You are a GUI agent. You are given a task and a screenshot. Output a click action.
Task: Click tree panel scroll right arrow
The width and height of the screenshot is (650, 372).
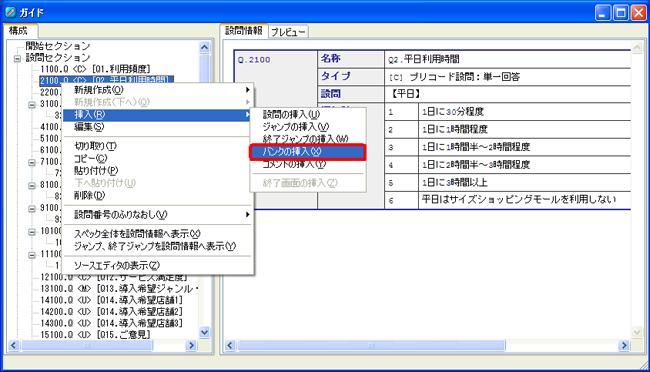pos(191,345)
